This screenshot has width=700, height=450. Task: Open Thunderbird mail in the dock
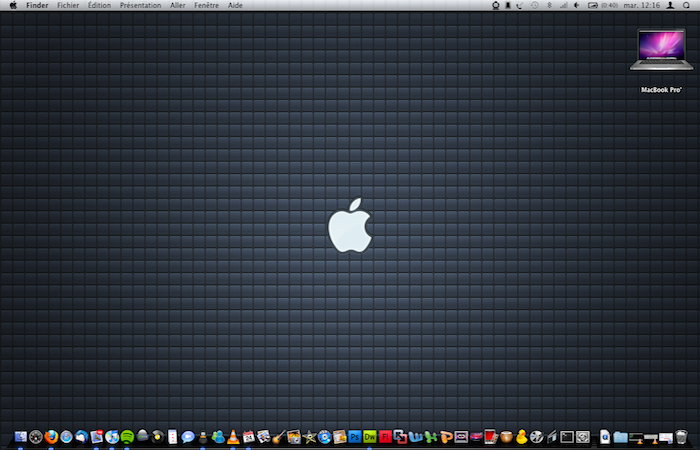81,437
